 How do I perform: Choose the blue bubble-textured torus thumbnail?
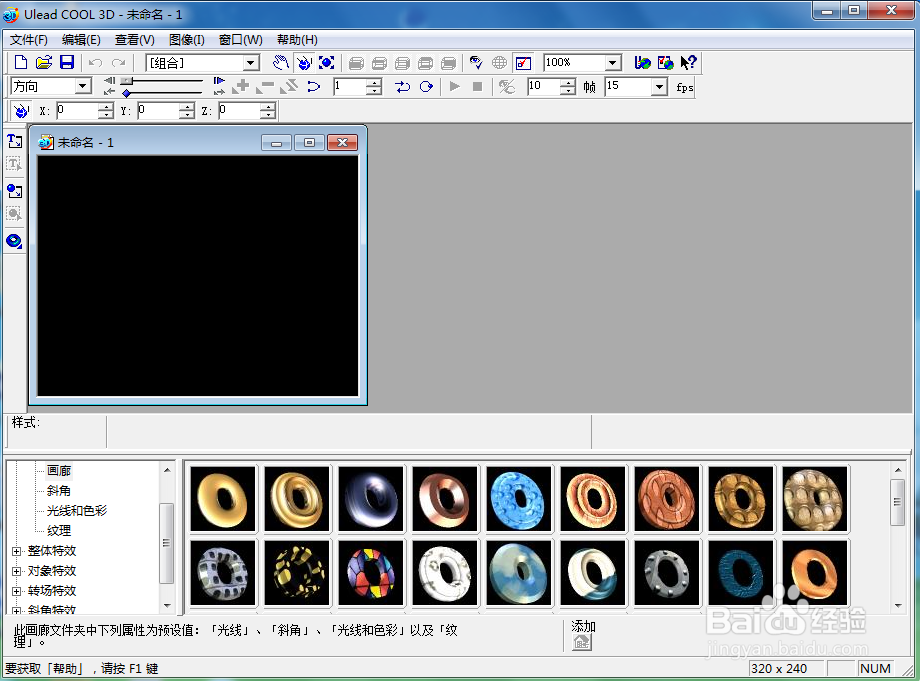point(519,499)
